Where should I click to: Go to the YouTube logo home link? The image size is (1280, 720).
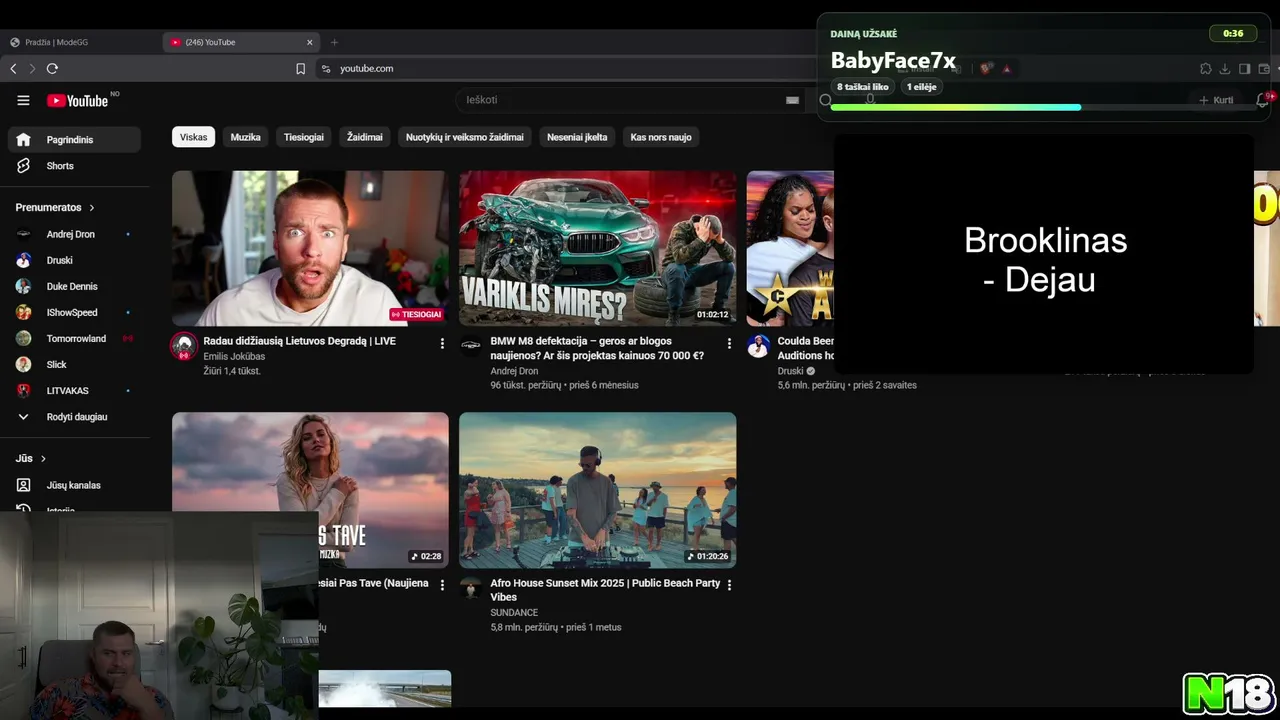click(x=77, y=100)
